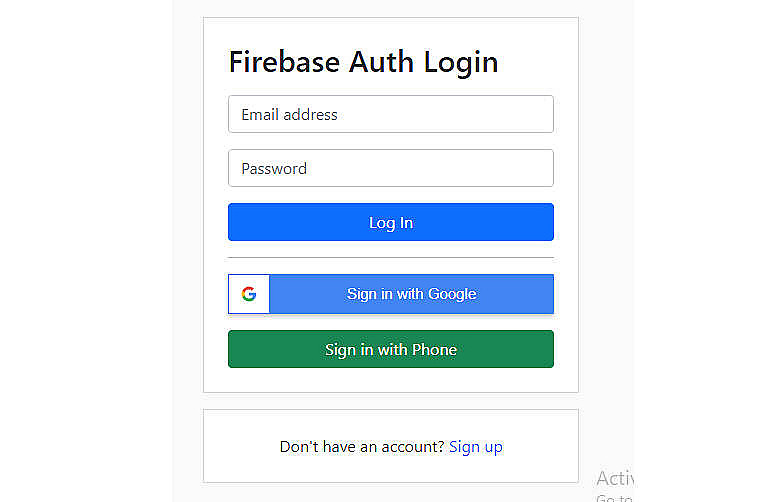766x502 pixels.
Task: Click the "Password" placeholder text
Action: (x=274, y=168)
